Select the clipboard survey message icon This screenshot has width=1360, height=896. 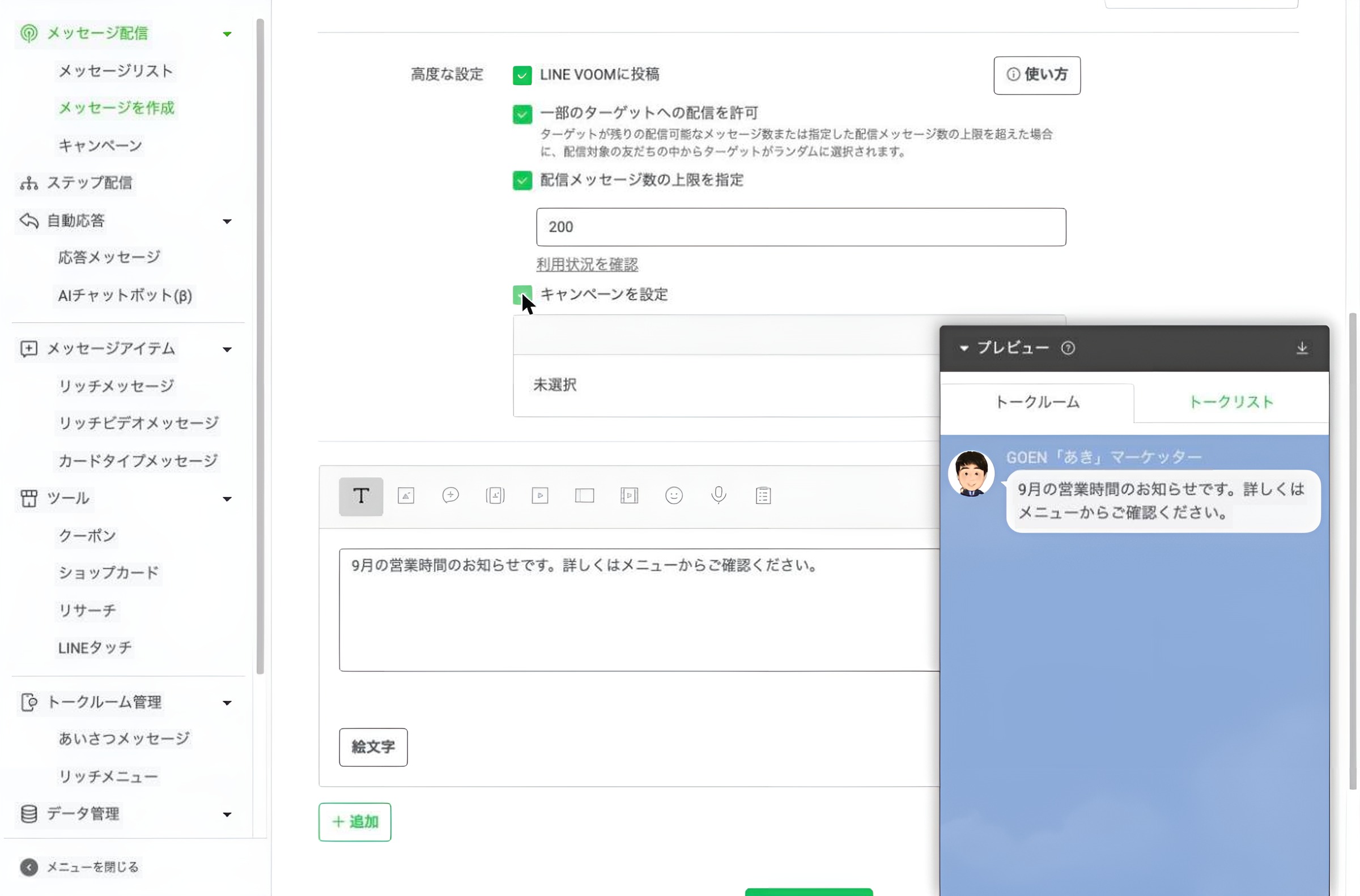[763, 496]
